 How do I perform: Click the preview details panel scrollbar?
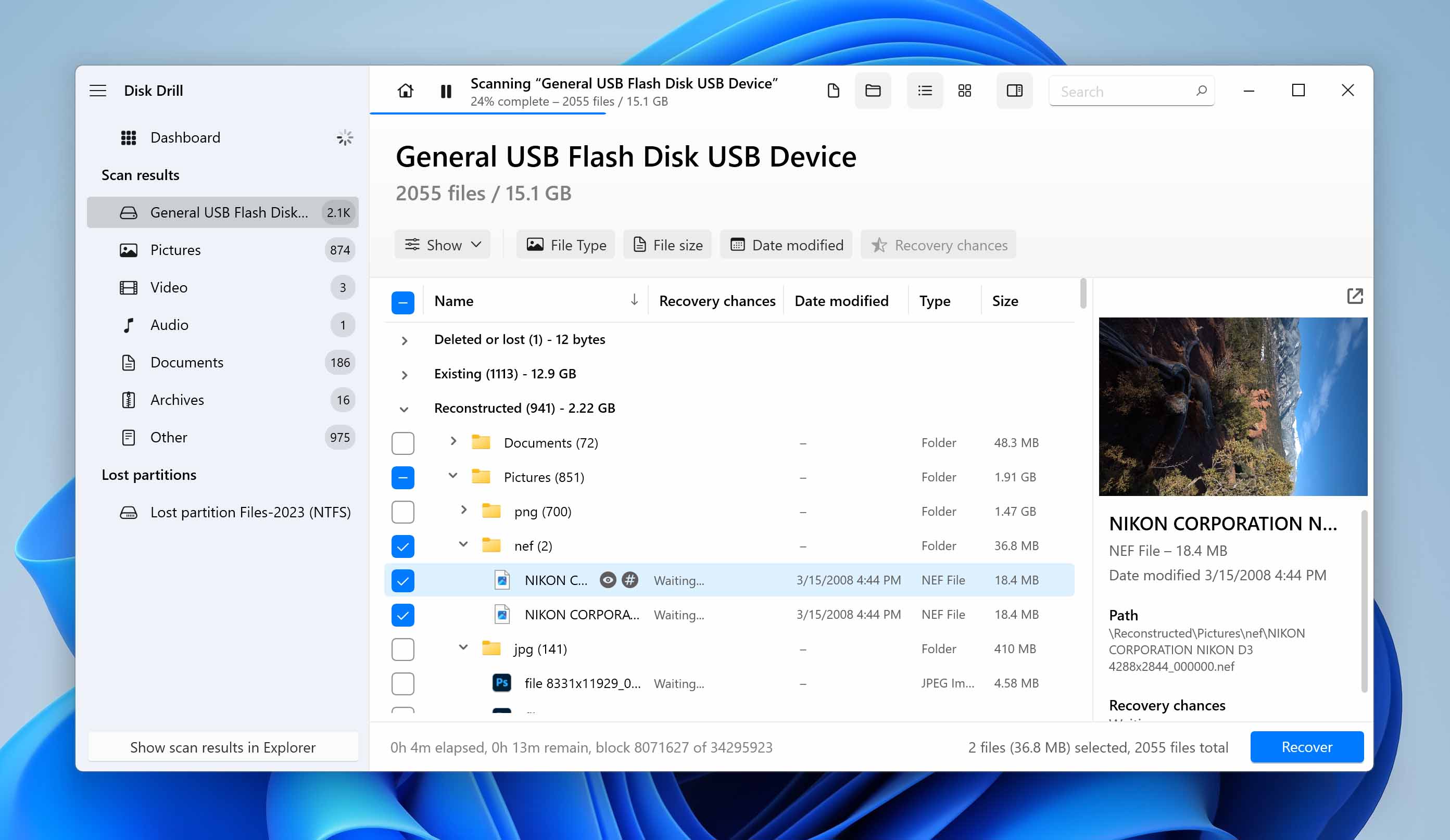pos(1364,601)
